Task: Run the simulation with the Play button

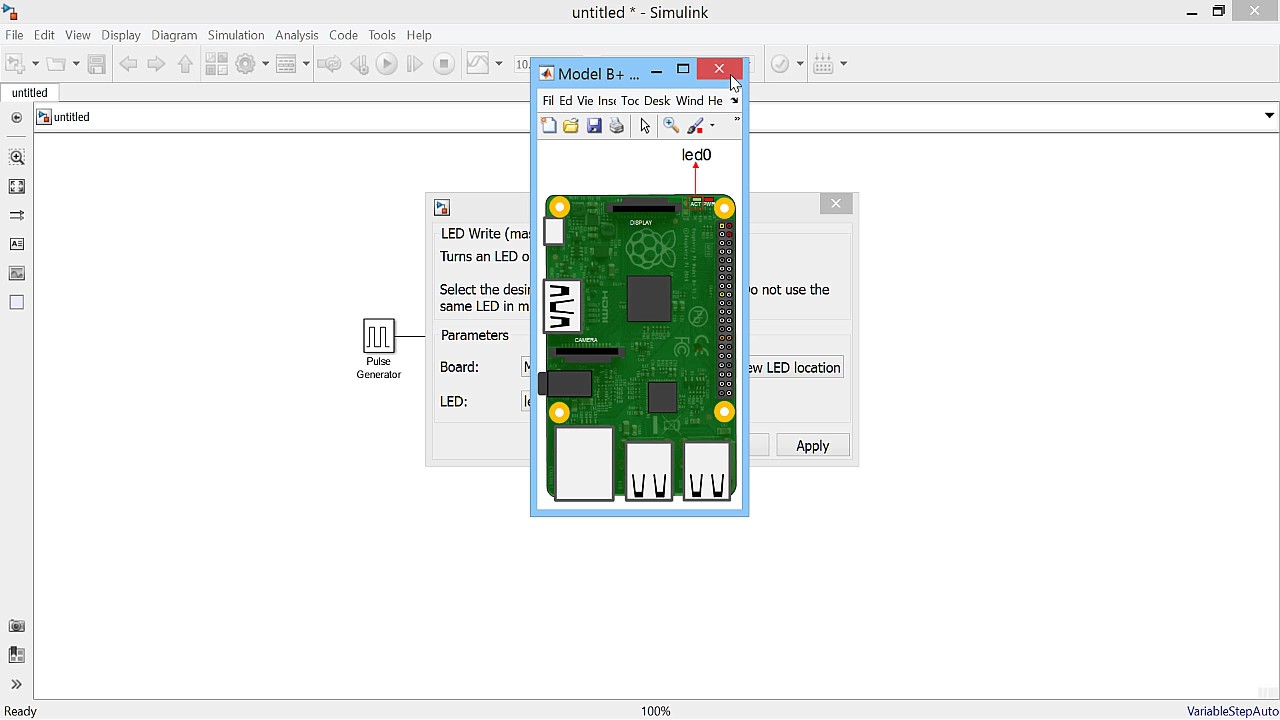Action: click(x=387, y=64)
